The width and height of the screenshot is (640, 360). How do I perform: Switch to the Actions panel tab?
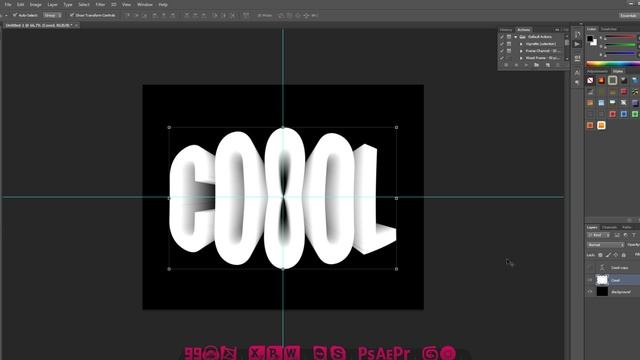524,30
